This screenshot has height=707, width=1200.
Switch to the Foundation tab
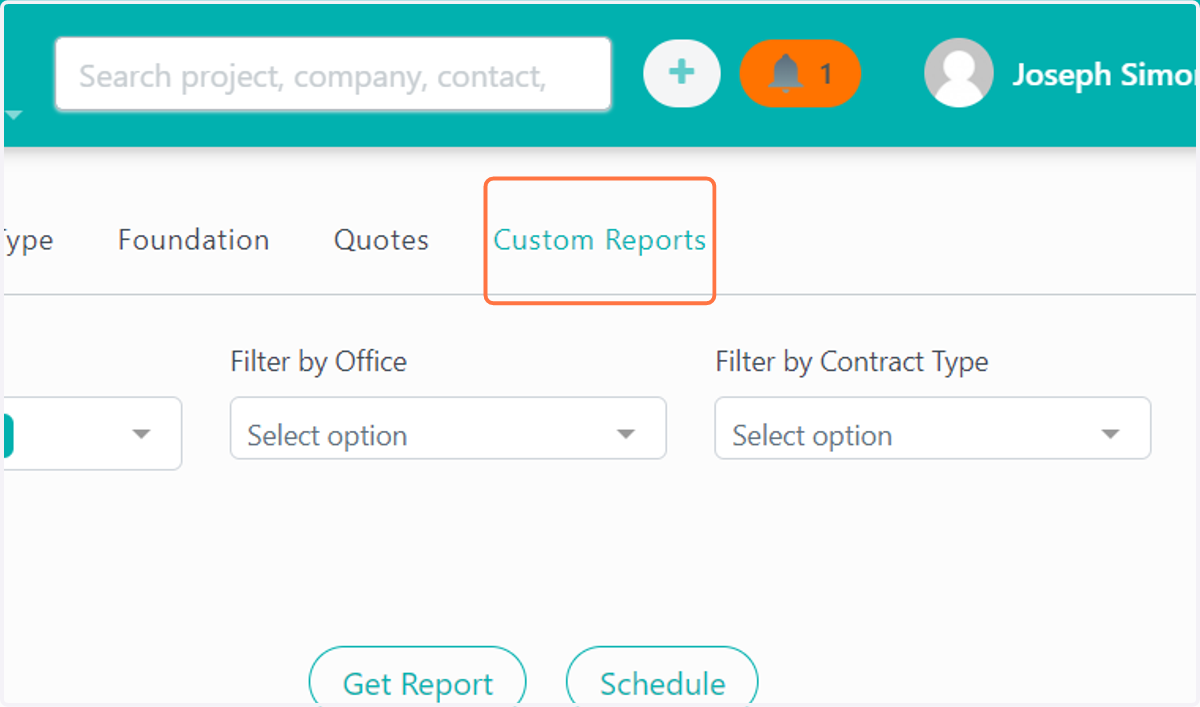click(x=193, y=240)
